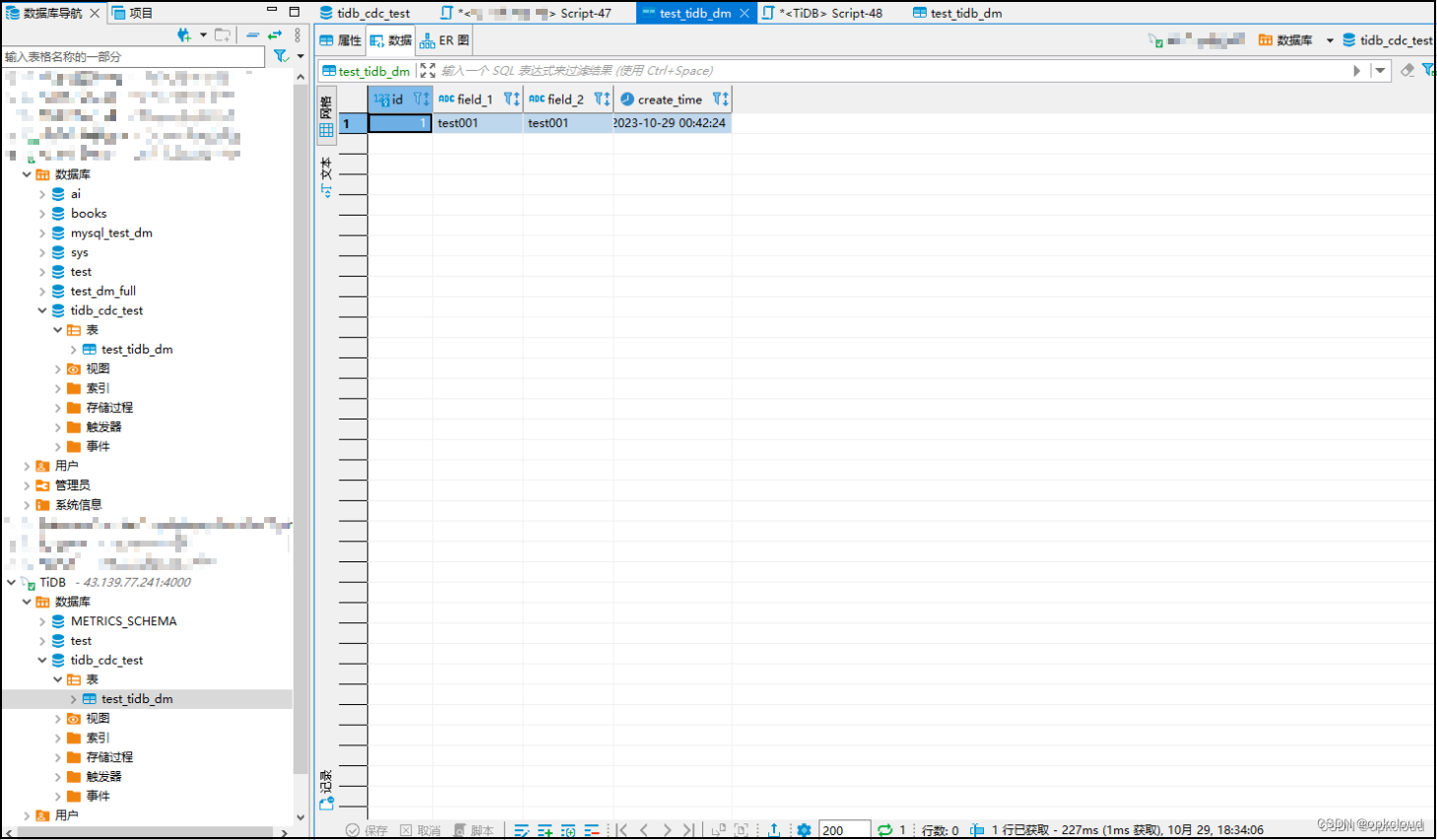This screenshot has height=840, width=1437.
Task: Click the maximize filter panel icon
Action: [427, 71]
